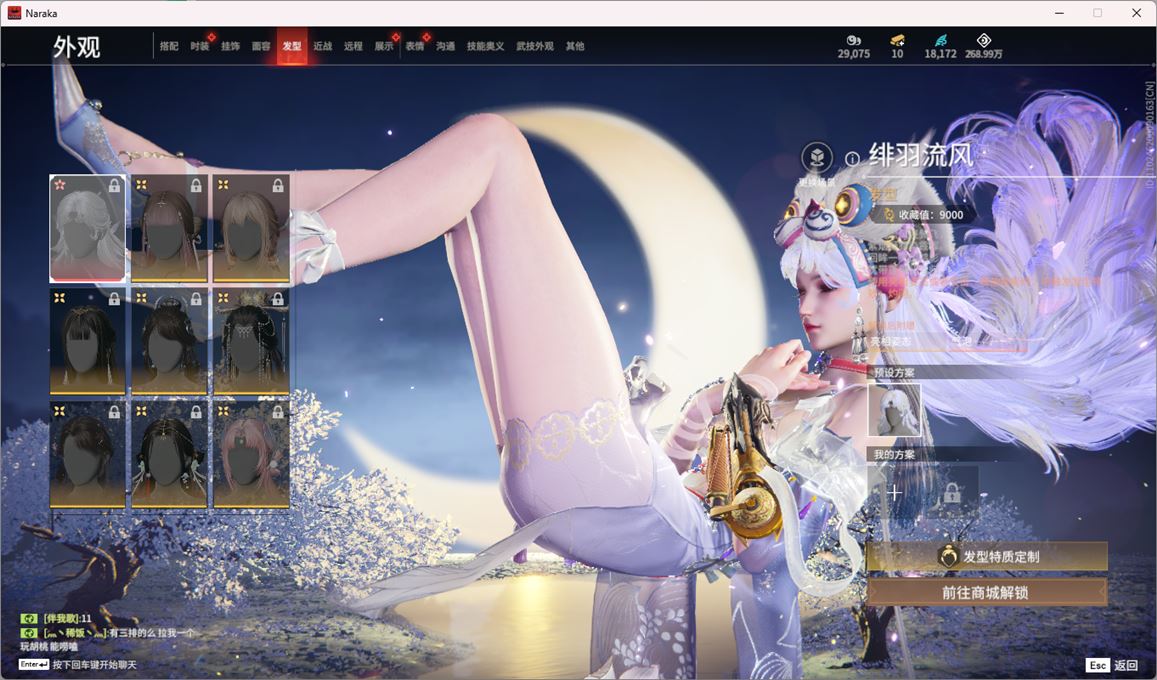The image size is (1157, 680).
Task: Click the channel icon beside [伴我歌]:11
Action: pyautogui.click(x=30, y=619)
